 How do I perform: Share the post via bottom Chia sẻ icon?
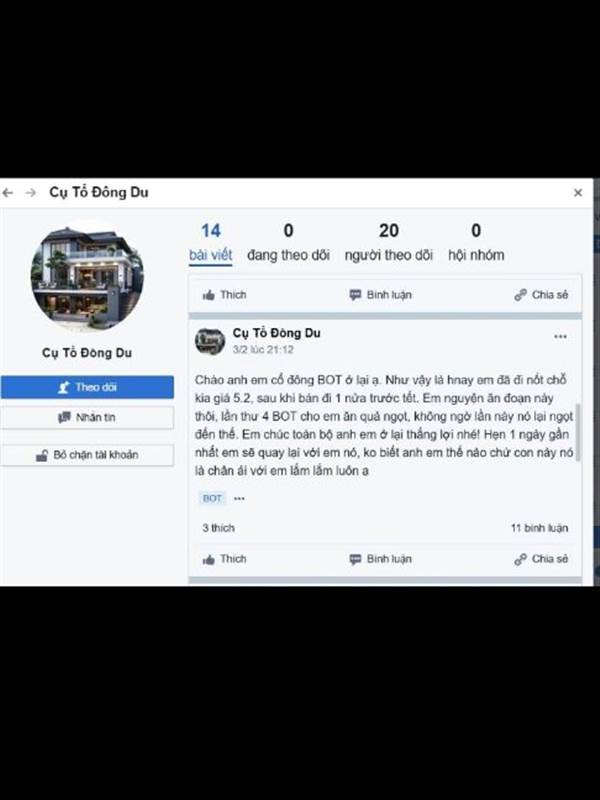click(541, 559)
